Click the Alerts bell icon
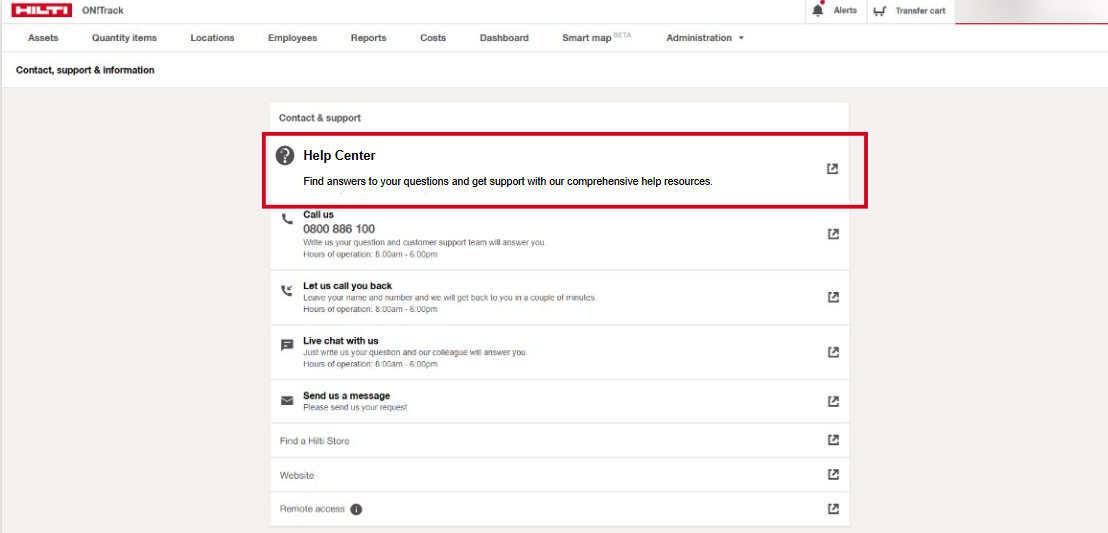The height and width of the screenshot is (533, 1108). 818,11
